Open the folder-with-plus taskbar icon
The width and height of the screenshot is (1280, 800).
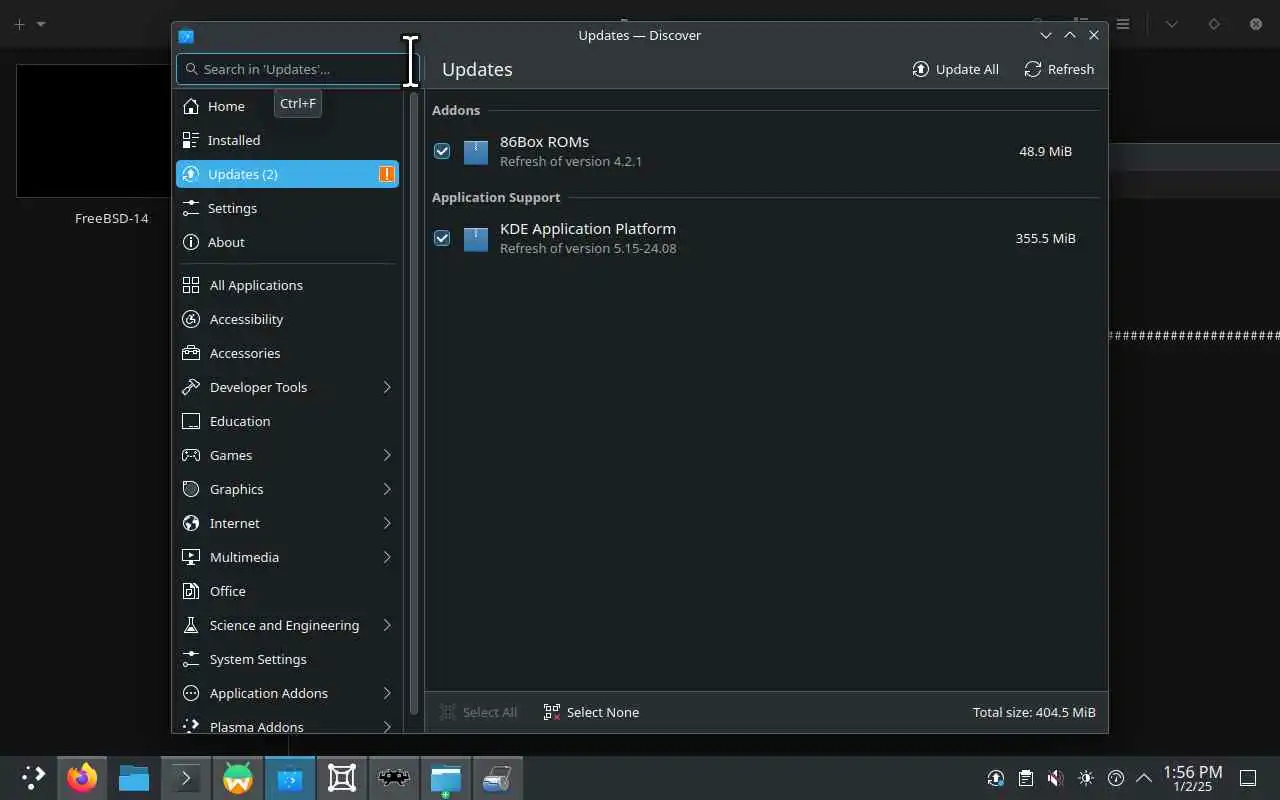click(x=446, y=777)
